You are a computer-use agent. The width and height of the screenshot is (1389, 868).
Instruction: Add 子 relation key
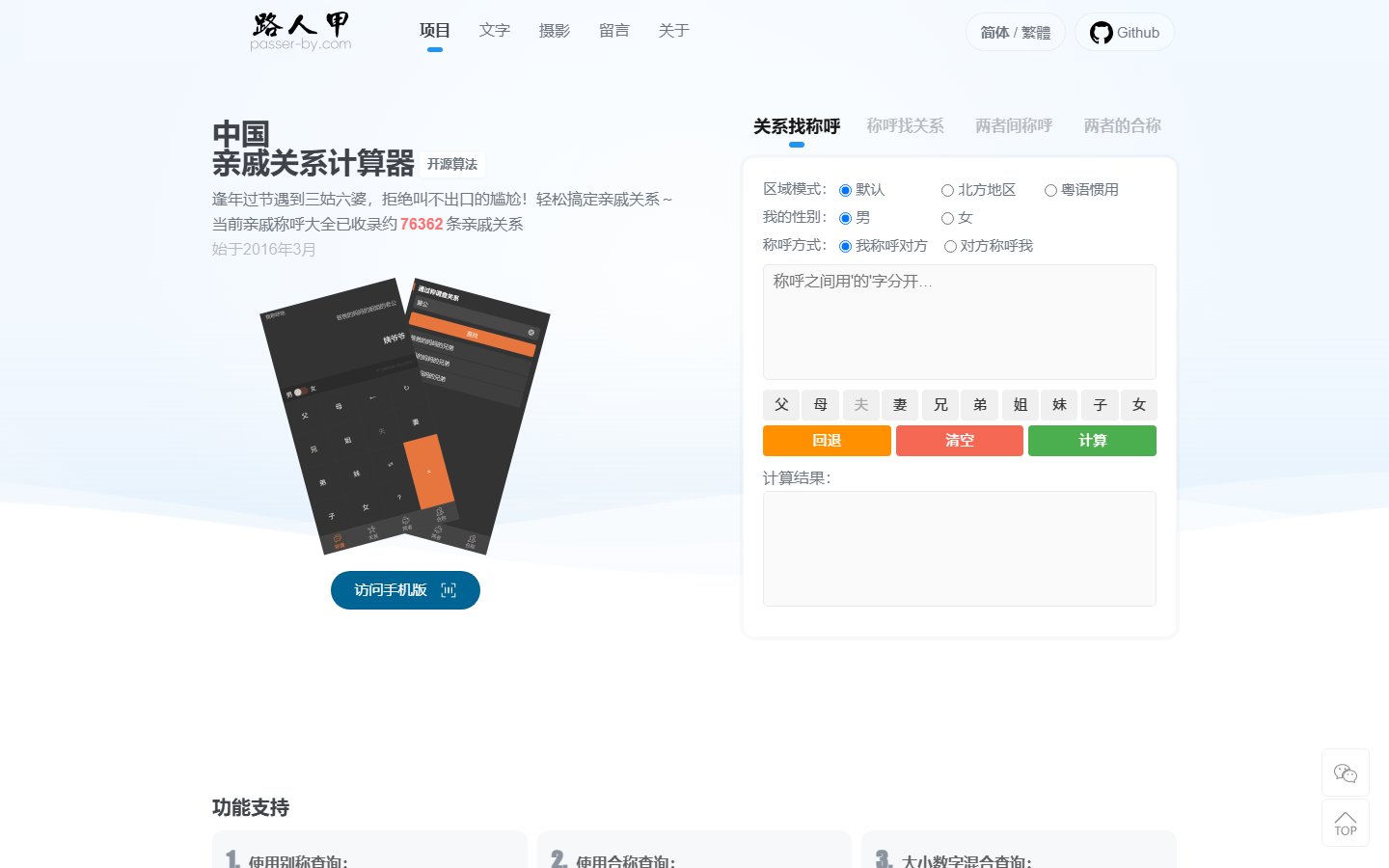1100,405
